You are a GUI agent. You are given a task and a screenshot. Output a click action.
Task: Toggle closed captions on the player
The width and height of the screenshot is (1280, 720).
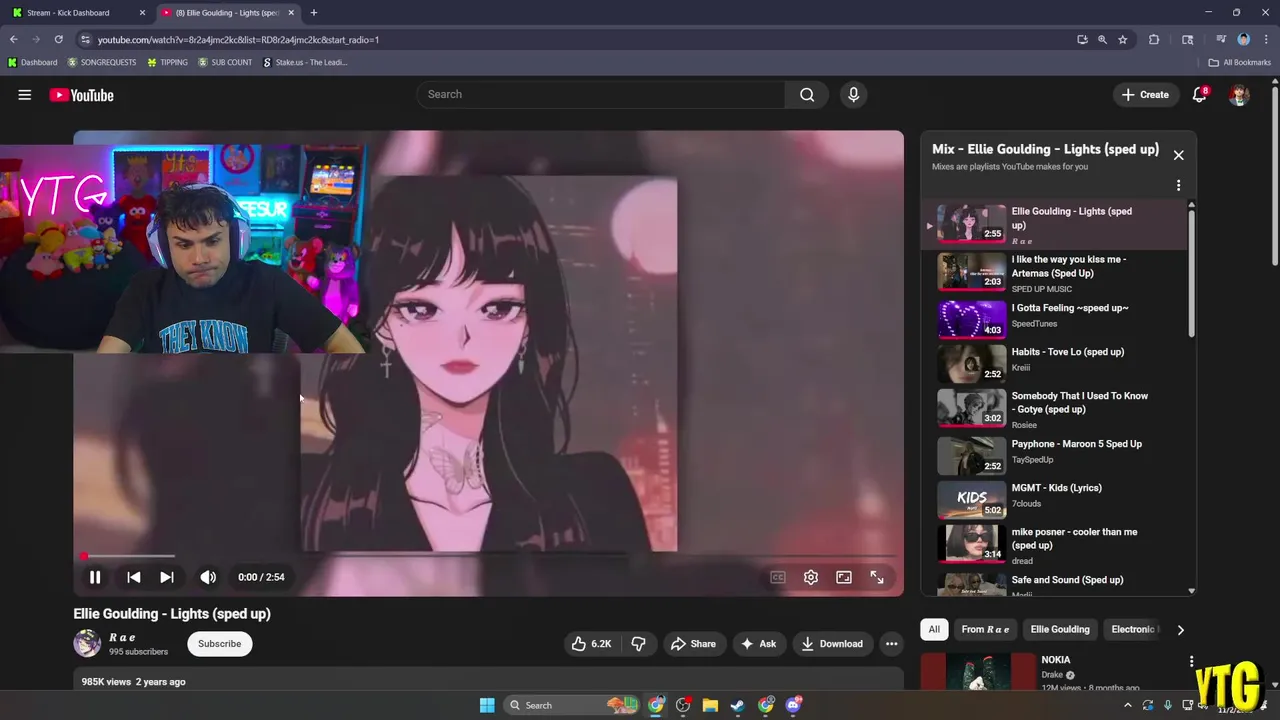tap(778, 577)
